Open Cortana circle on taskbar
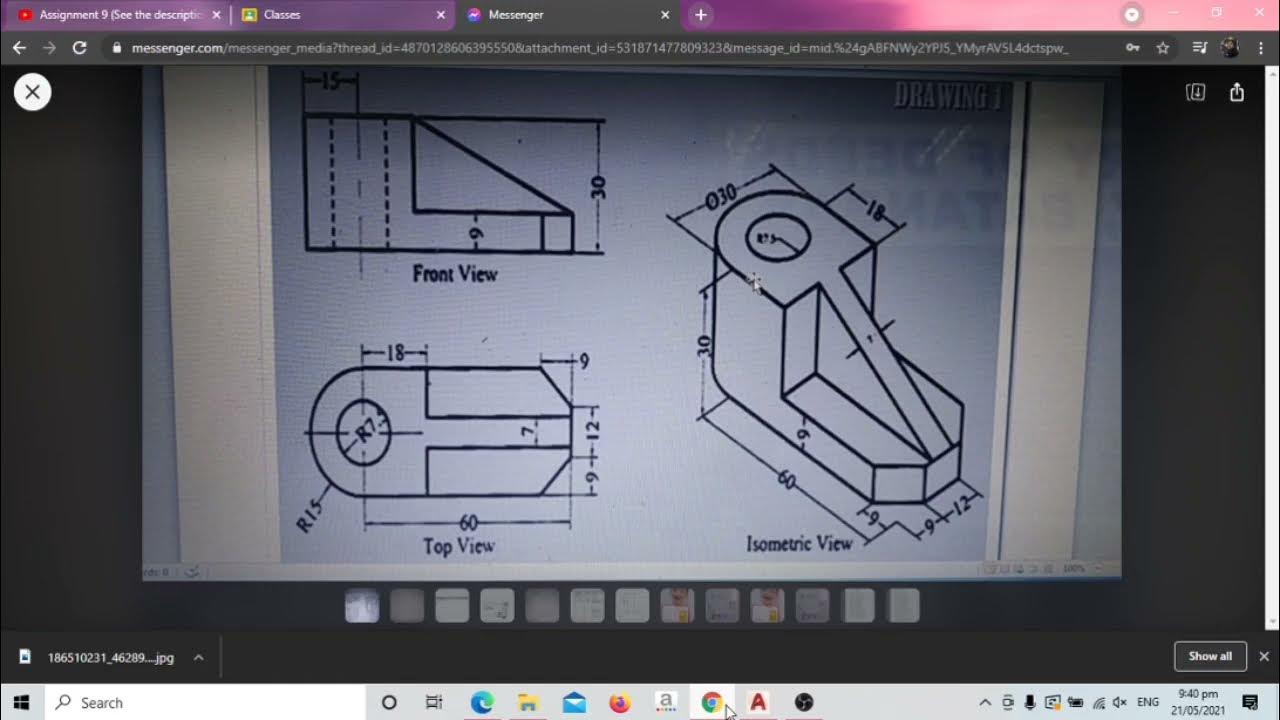 tap(389, 703)
